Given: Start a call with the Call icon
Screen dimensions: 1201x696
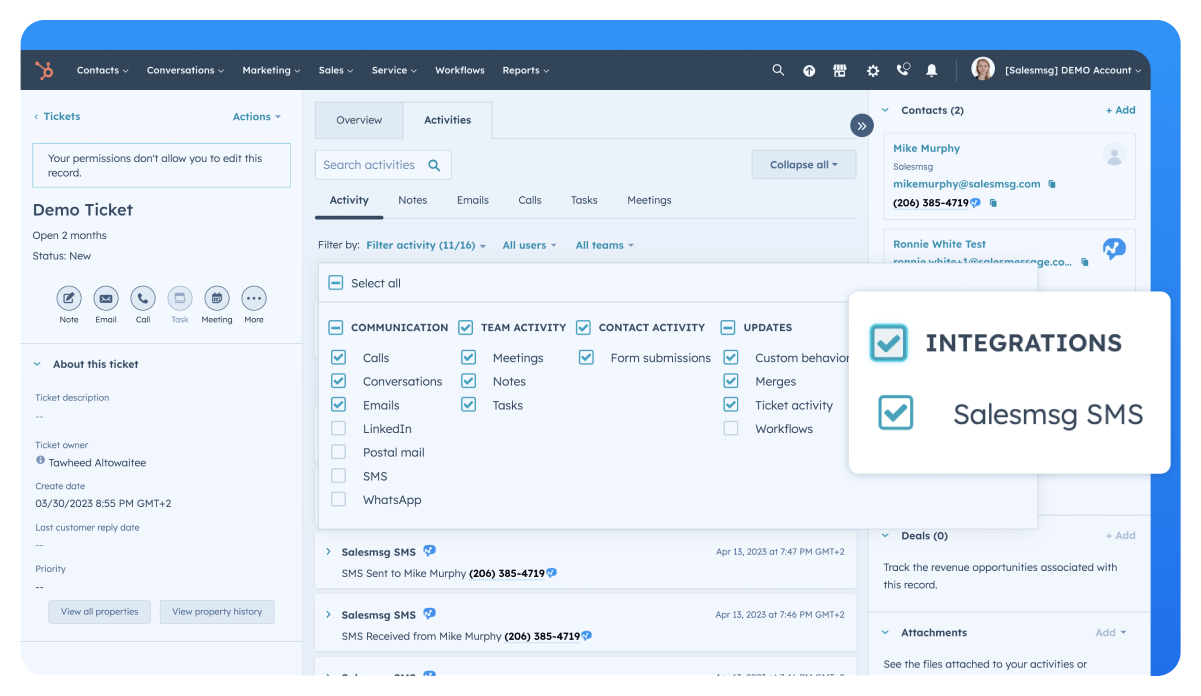Looking at the screenshot, I should pos(142,300).
